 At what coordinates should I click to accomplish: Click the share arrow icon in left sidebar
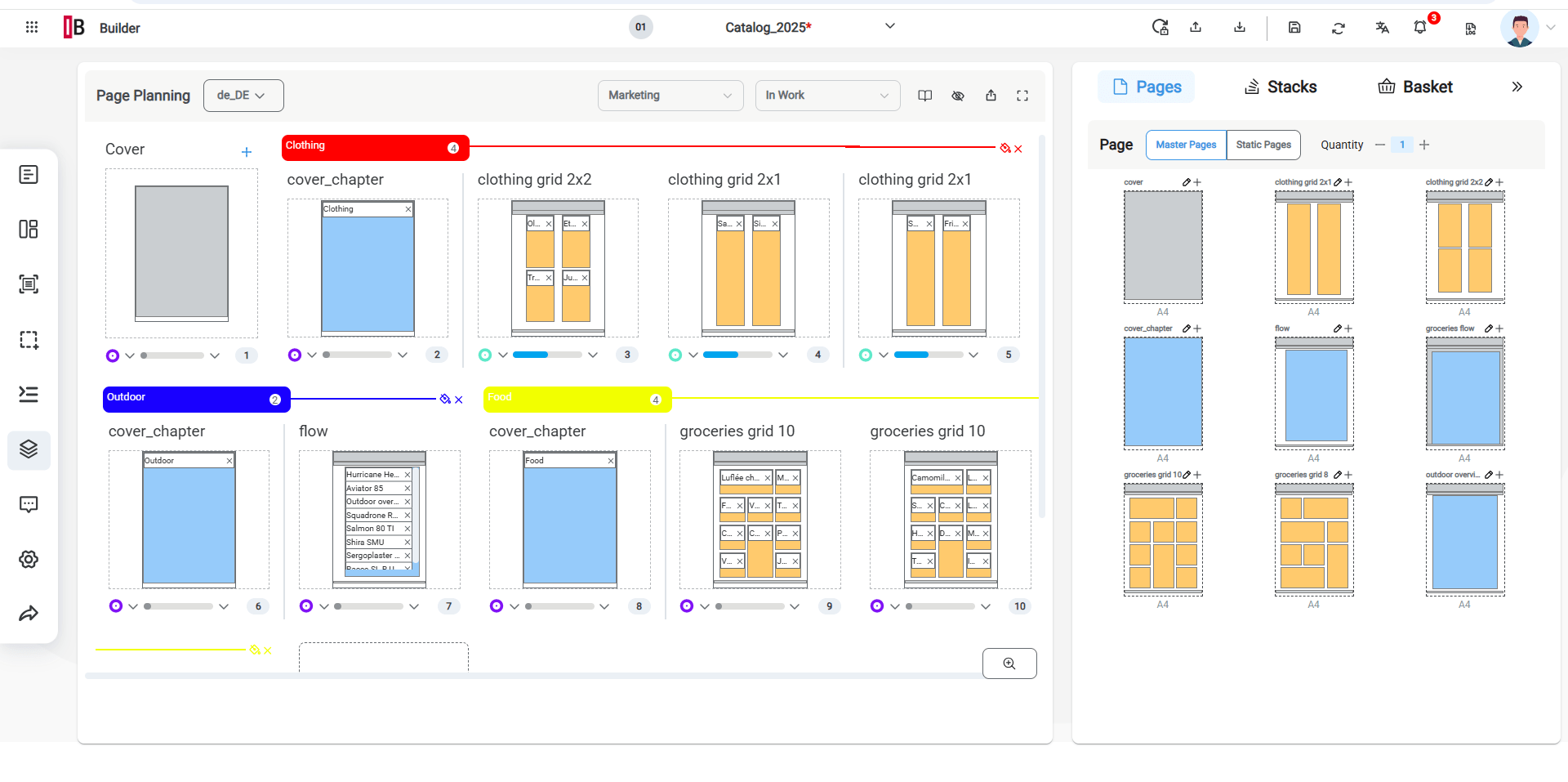click(x=29, y=613)
